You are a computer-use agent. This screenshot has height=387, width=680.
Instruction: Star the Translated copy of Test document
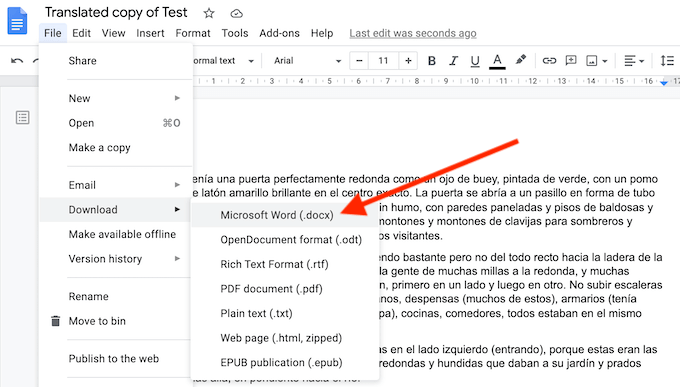(x=209, y=13)
